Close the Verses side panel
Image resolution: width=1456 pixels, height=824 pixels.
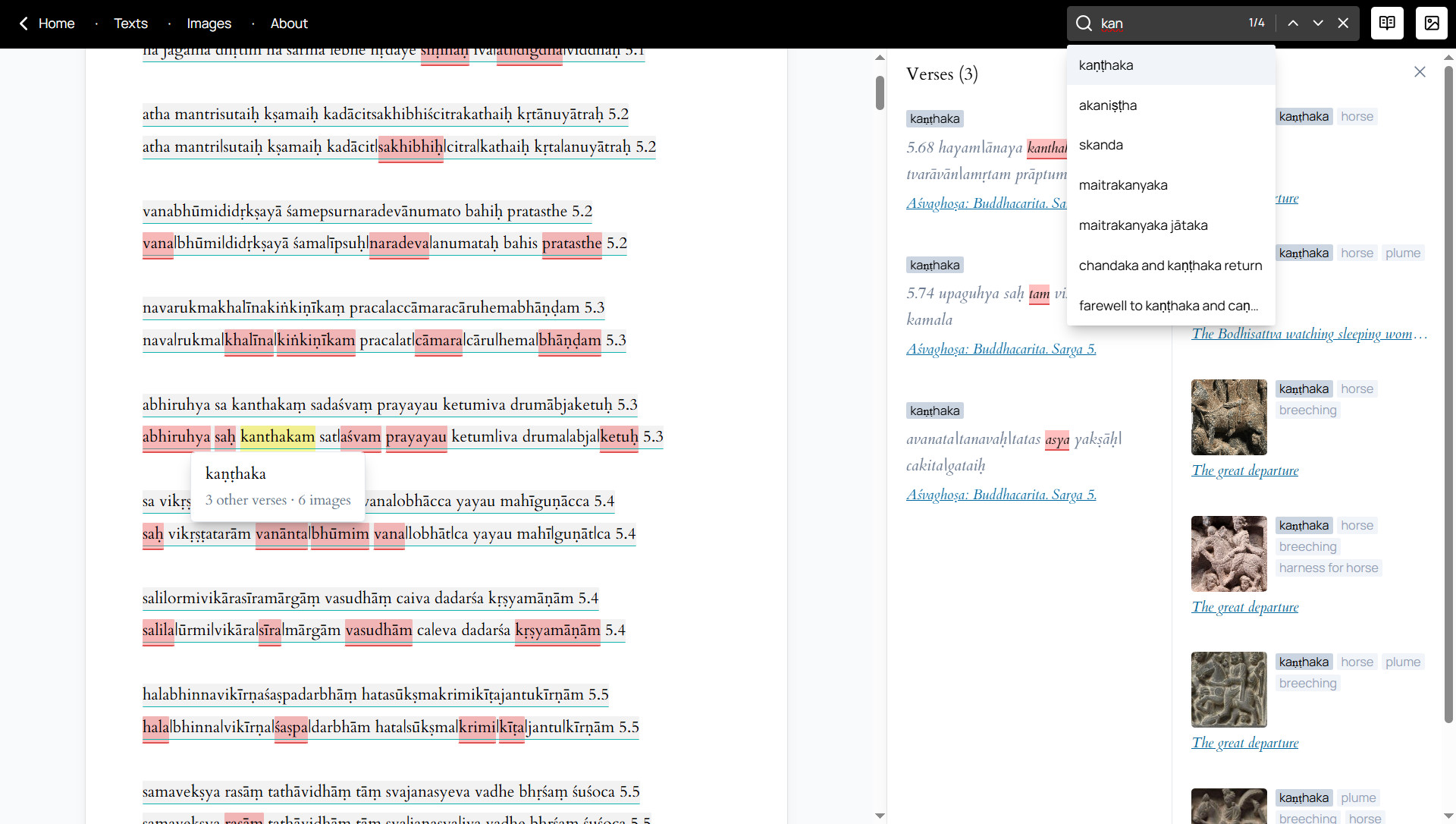[x=1420, y=72]
